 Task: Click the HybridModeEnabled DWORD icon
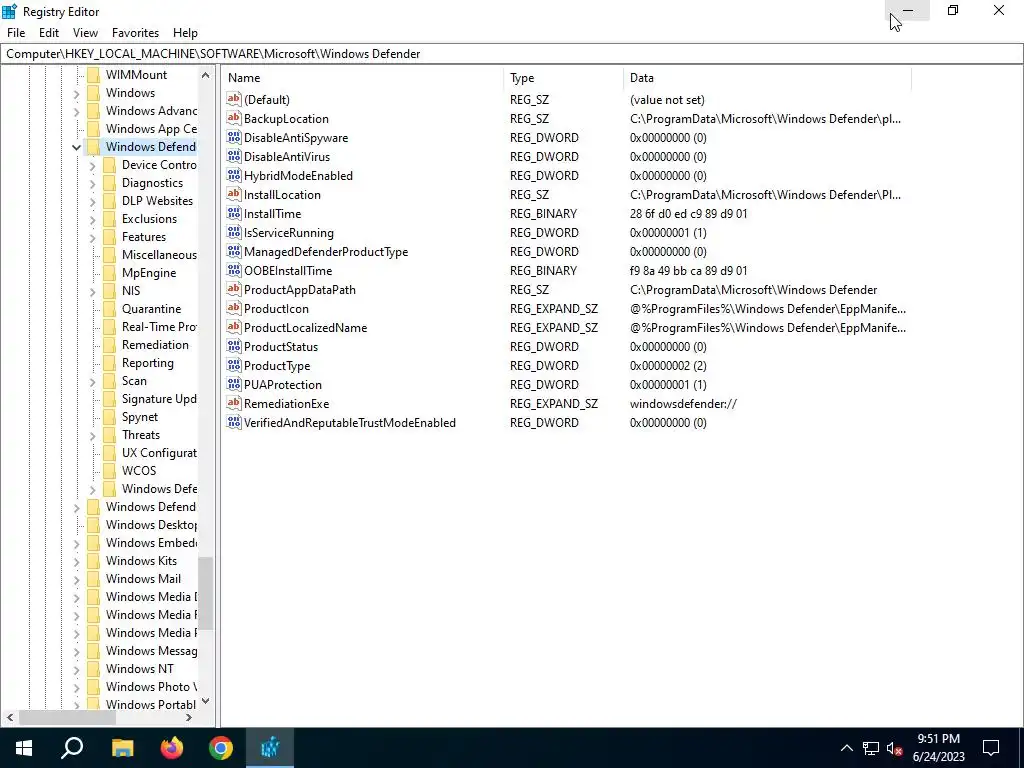pyautogui.click(x=234, y=175)
